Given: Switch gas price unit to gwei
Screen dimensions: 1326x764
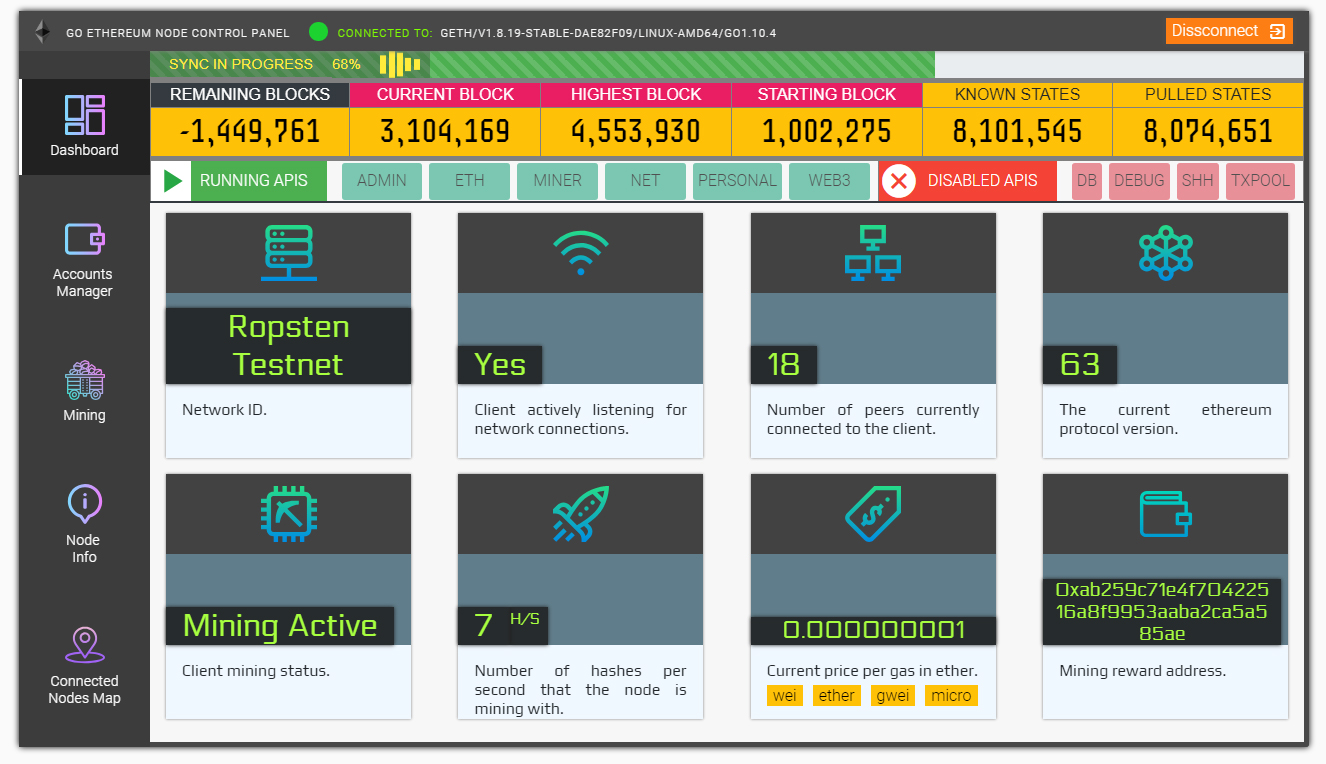Looking at the screenshot, I should (x=893, y=695).
